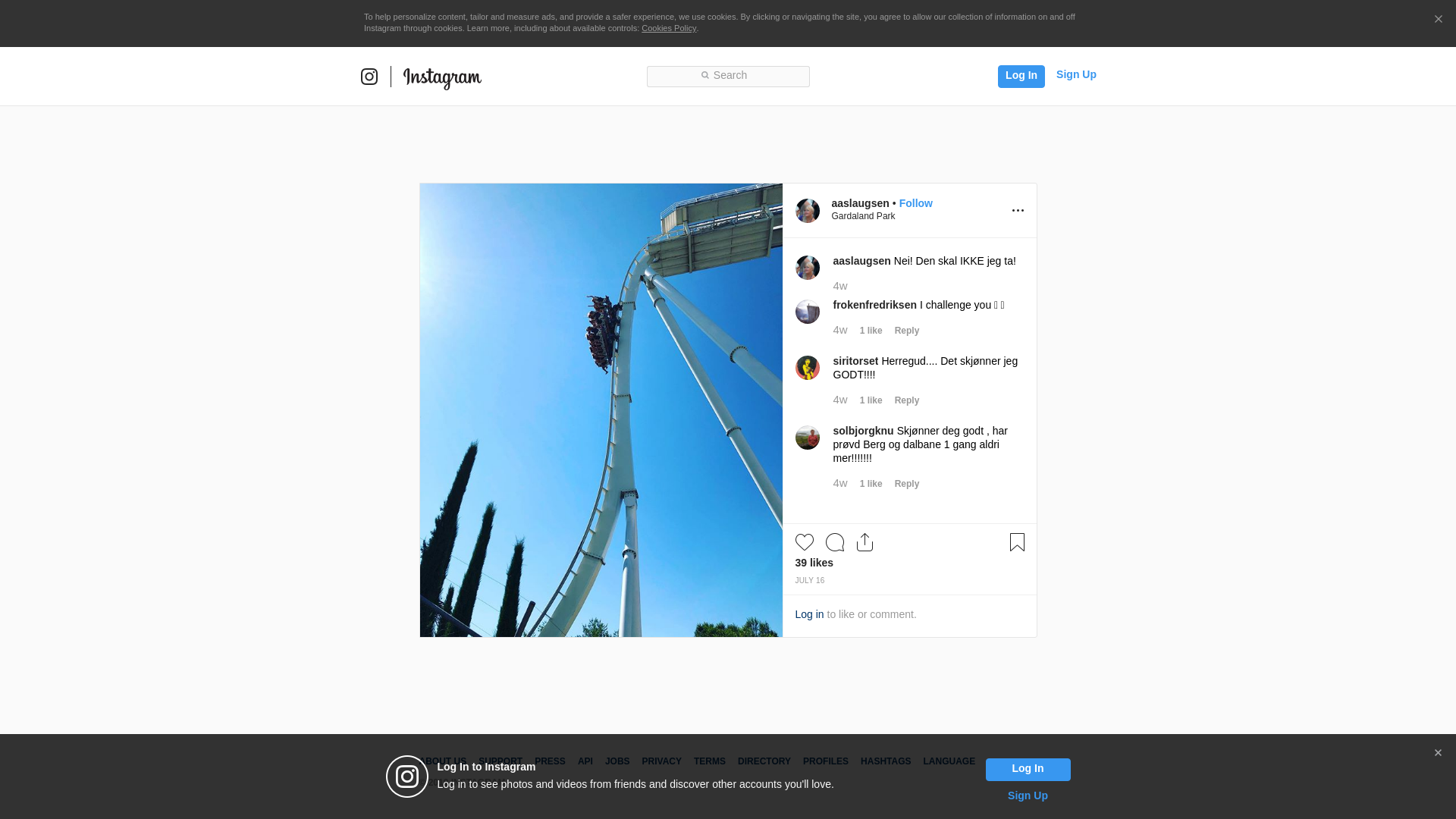Open siritorset commenter avatar
The width and height of the screenshot is (1456, 819).
coord(808,368)
